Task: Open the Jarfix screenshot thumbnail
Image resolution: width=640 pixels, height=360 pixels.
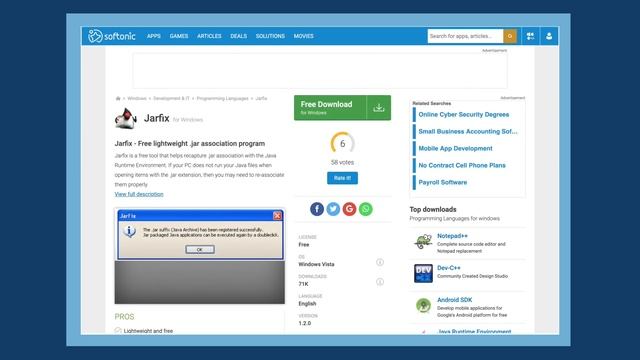Action: pos(200,256)
